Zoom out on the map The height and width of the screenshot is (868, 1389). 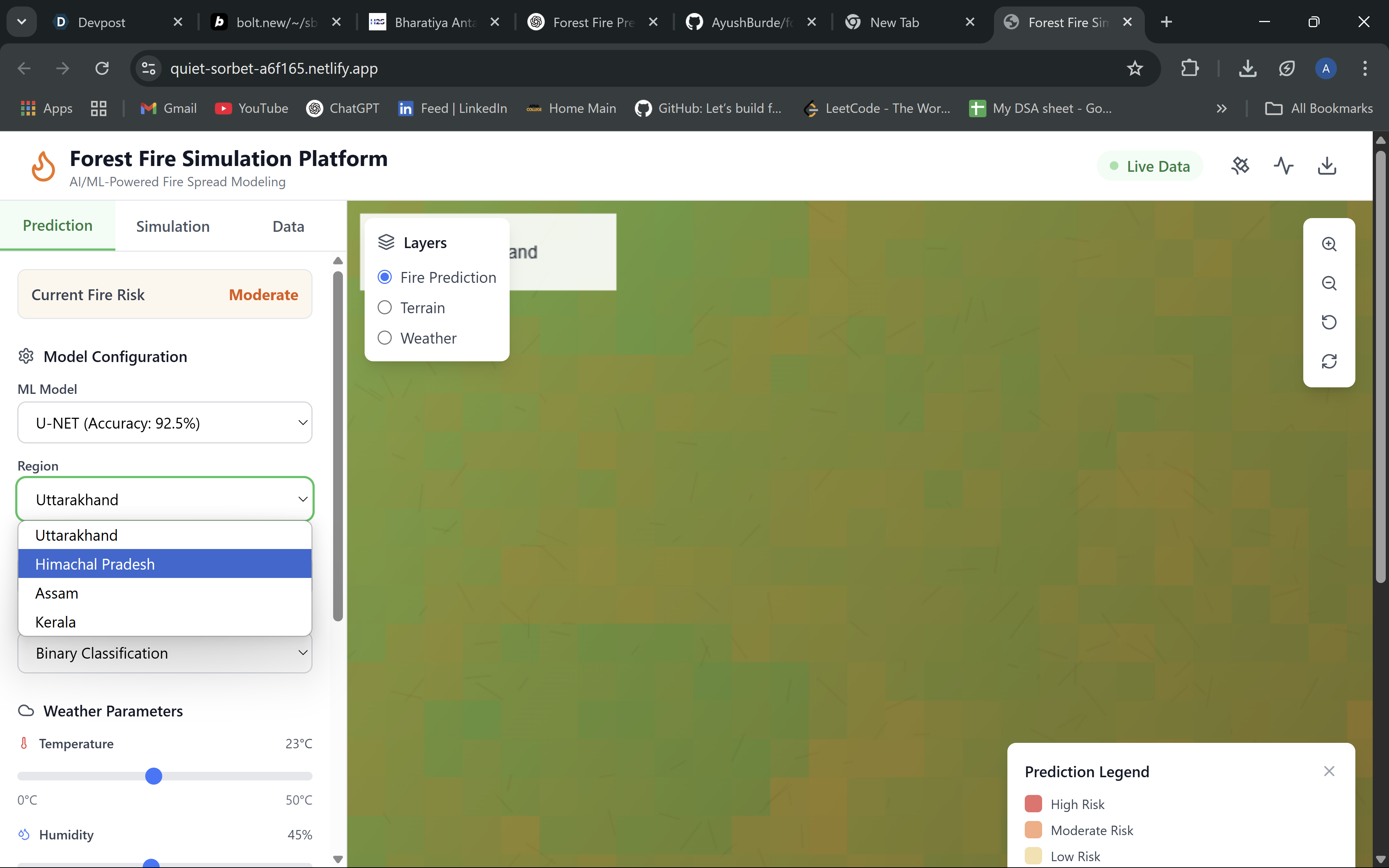pyautogui.click(x=1329, y=283)
